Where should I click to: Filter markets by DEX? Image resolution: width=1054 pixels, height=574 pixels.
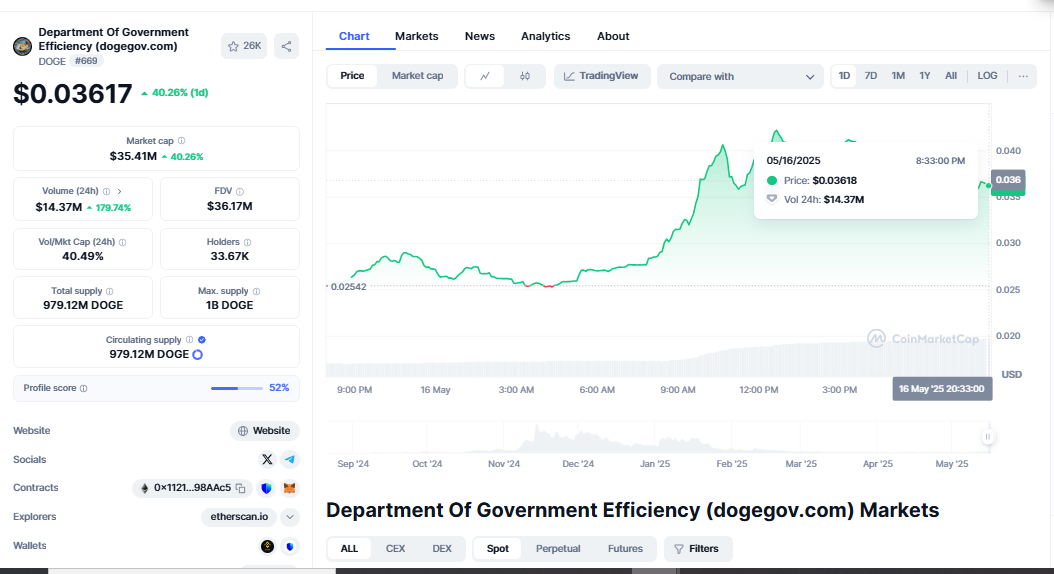click(x=442, y=548)
